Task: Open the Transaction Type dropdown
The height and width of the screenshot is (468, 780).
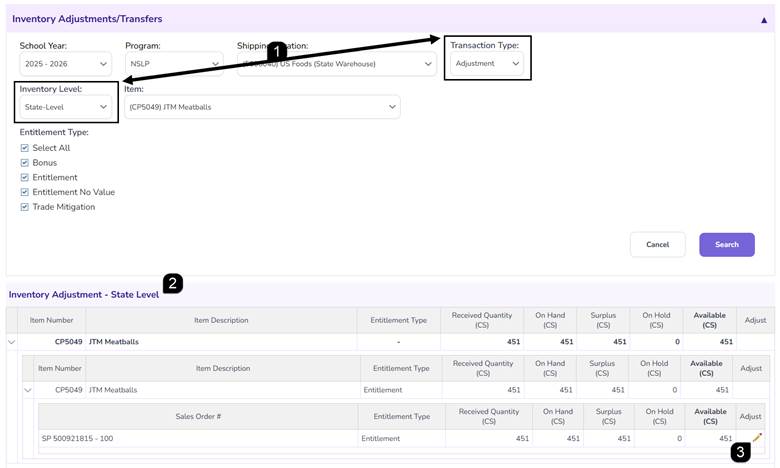Action: (x=487, y=63)
